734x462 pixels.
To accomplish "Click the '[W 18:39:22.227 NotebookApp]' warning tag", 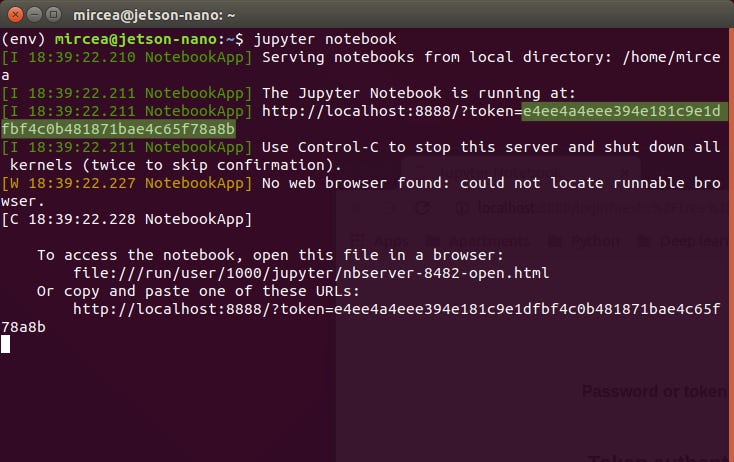I will coord(126,183).
